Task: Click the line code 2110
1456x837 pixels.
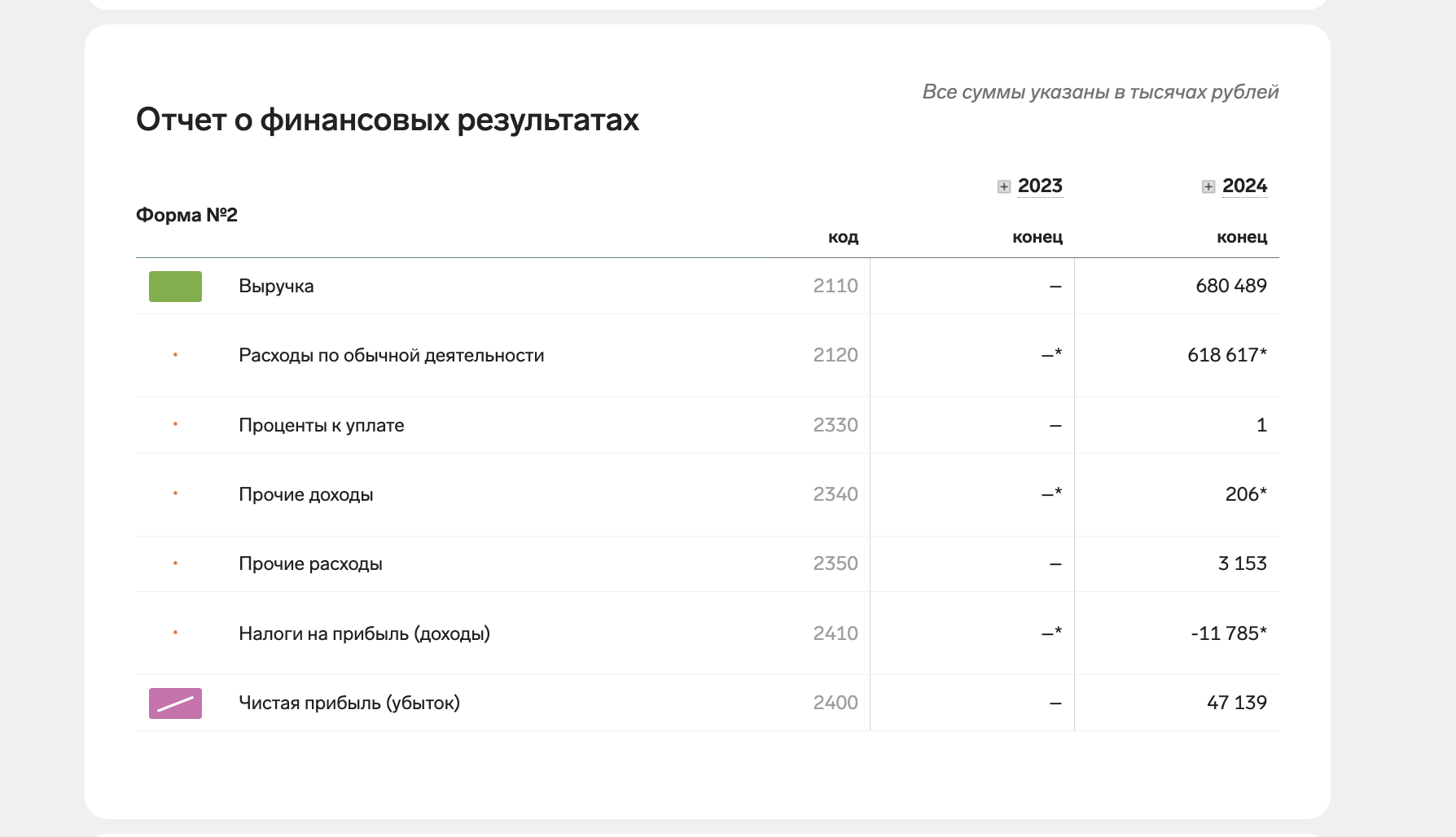Action: (835, 286)
